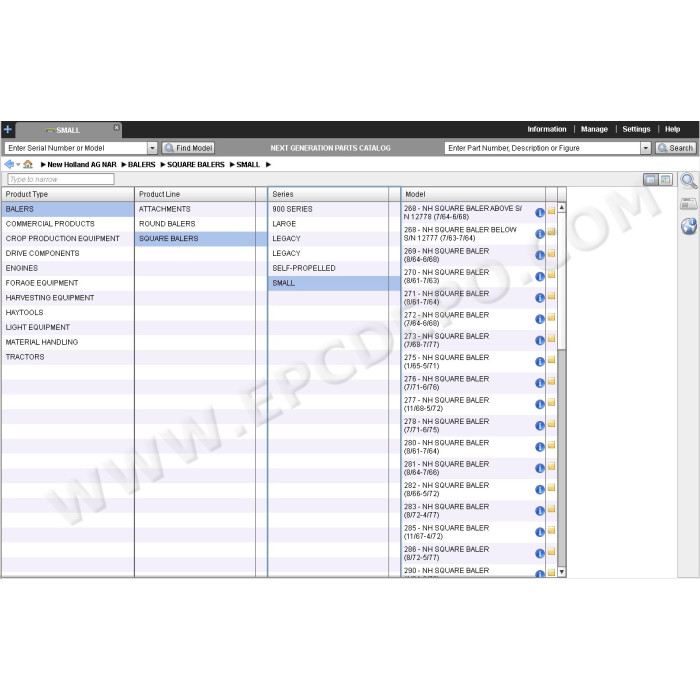Click the model list scrollbar thumb
This screenshot has height=700, width=700.
[x=562, y=281]
